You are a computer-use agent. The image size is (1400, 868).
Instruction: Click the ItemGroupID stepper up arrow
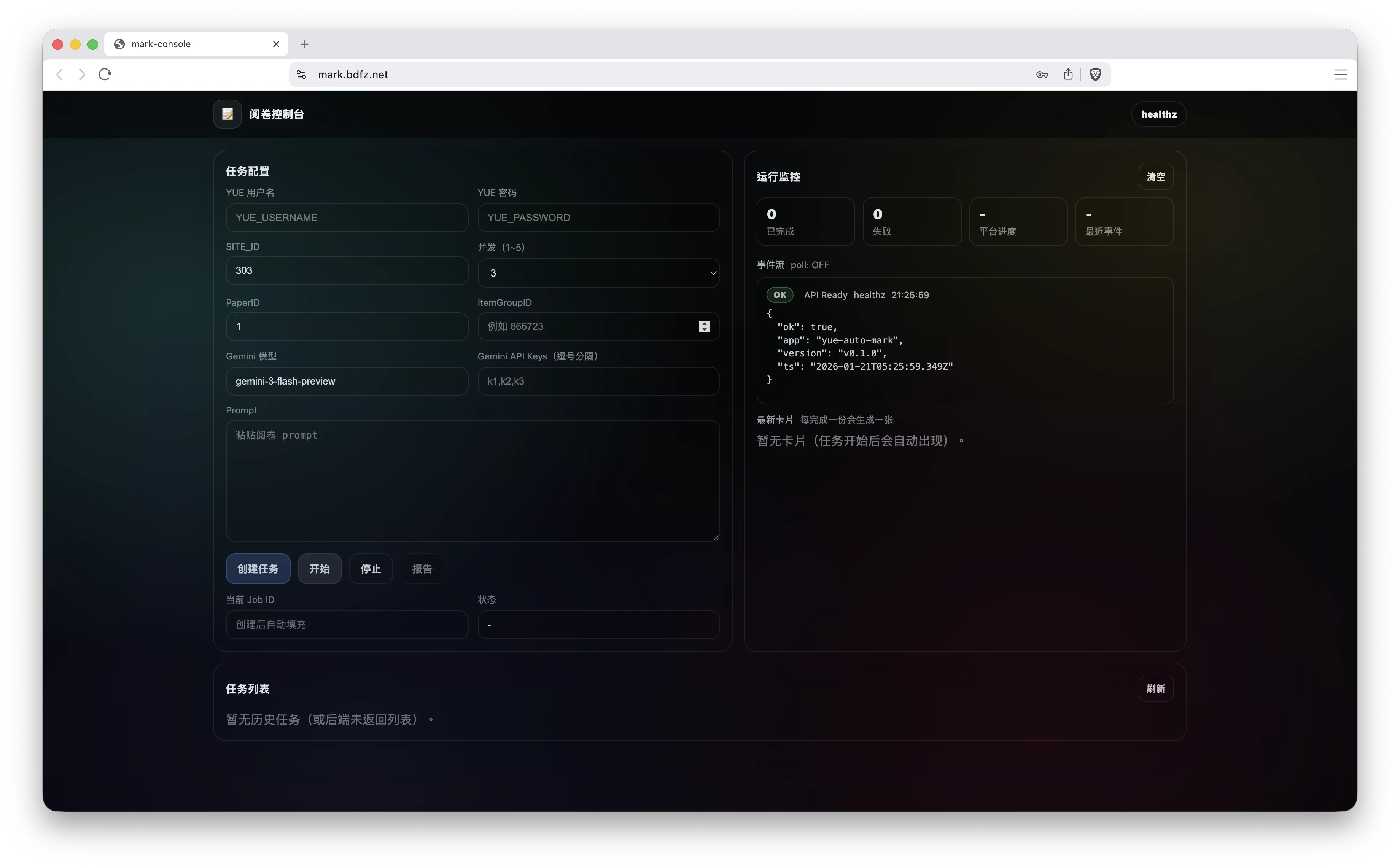pos(704,323)
